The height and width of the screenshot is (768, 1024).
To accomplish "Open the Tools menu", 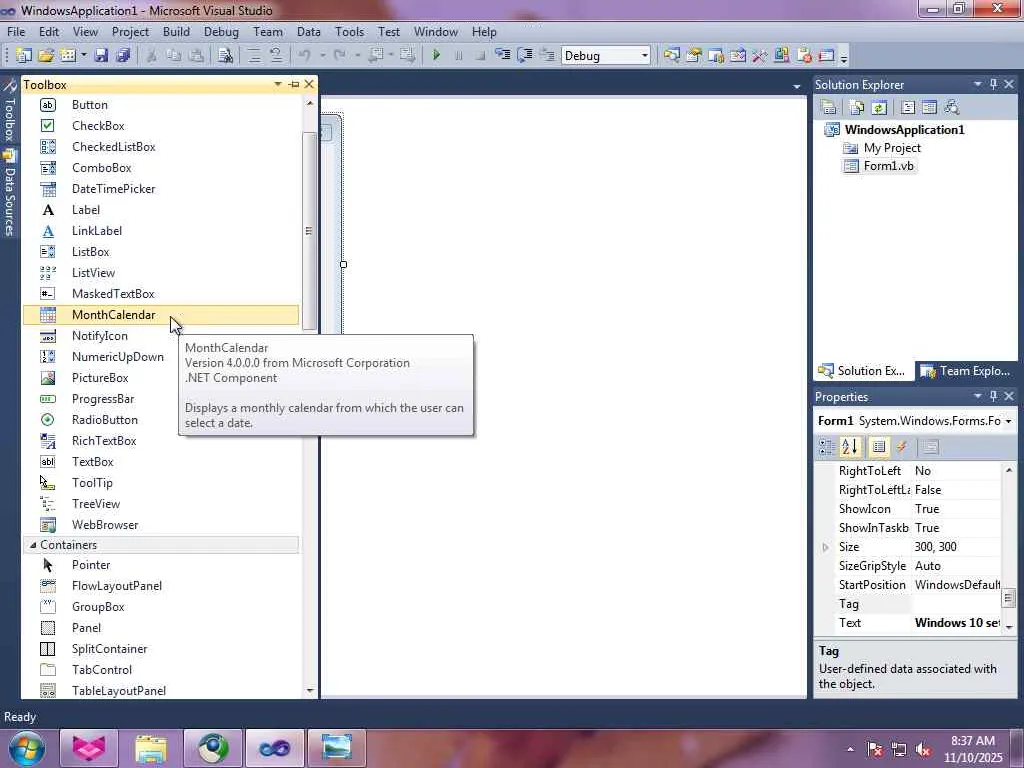I will [x=349, y=31].
